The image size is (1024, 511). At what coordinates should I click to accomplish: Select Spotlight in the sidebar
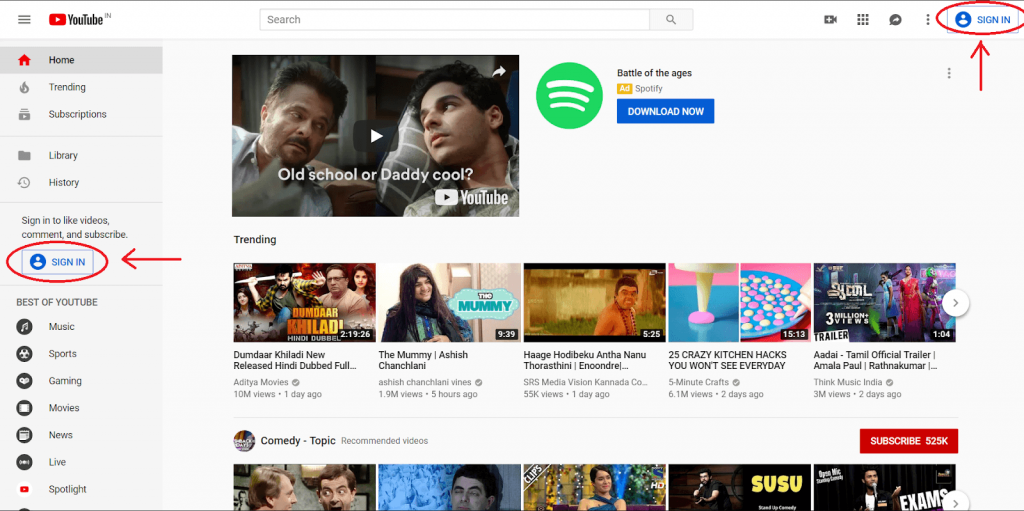pos(81,489)
